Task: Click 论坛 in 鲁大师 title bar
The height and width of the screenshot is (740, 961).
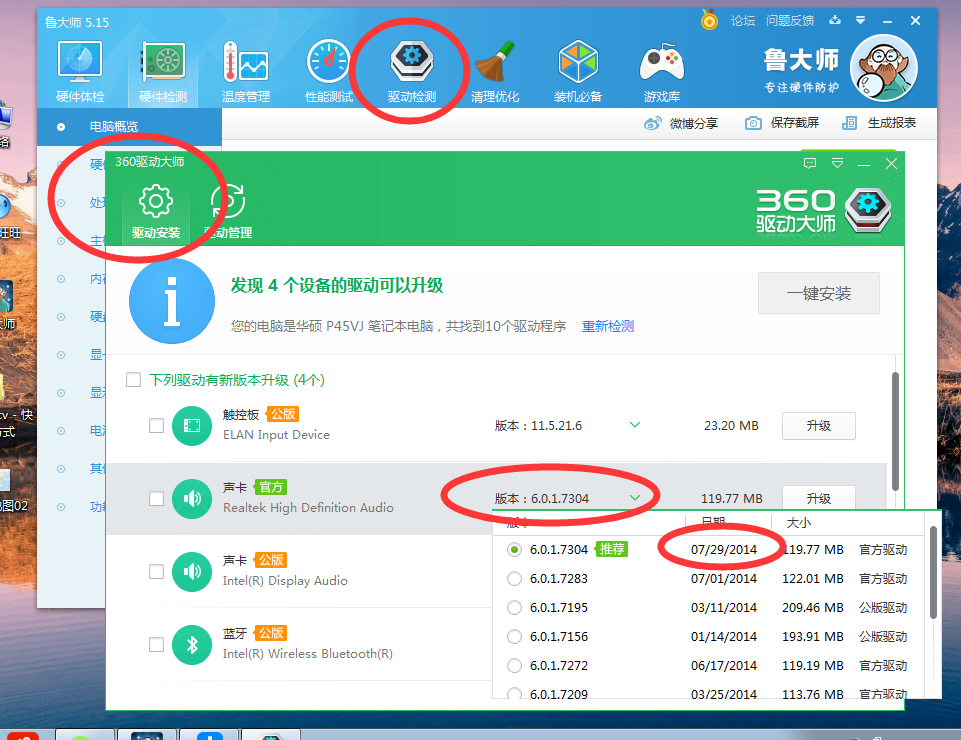Action: 743,21
